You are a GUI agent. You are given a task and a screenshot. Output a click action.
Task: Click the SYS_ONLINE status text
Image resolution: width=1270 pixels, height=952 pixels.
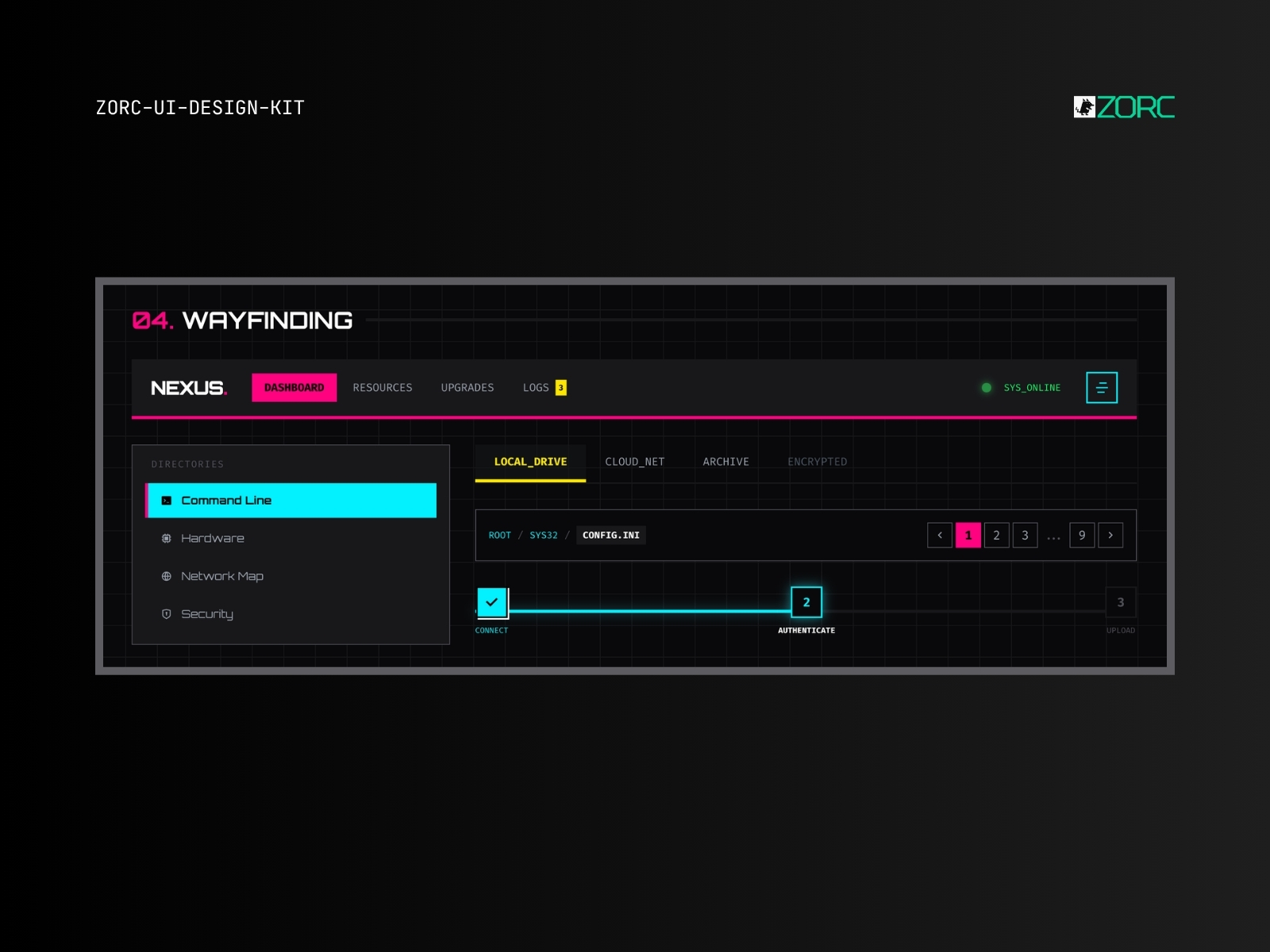click(1032, 388)
